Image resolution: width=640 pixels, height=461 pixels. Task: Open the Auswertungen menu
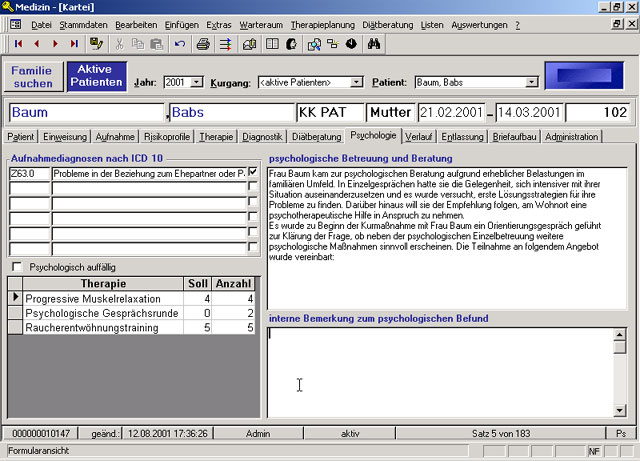click(479, 25)
